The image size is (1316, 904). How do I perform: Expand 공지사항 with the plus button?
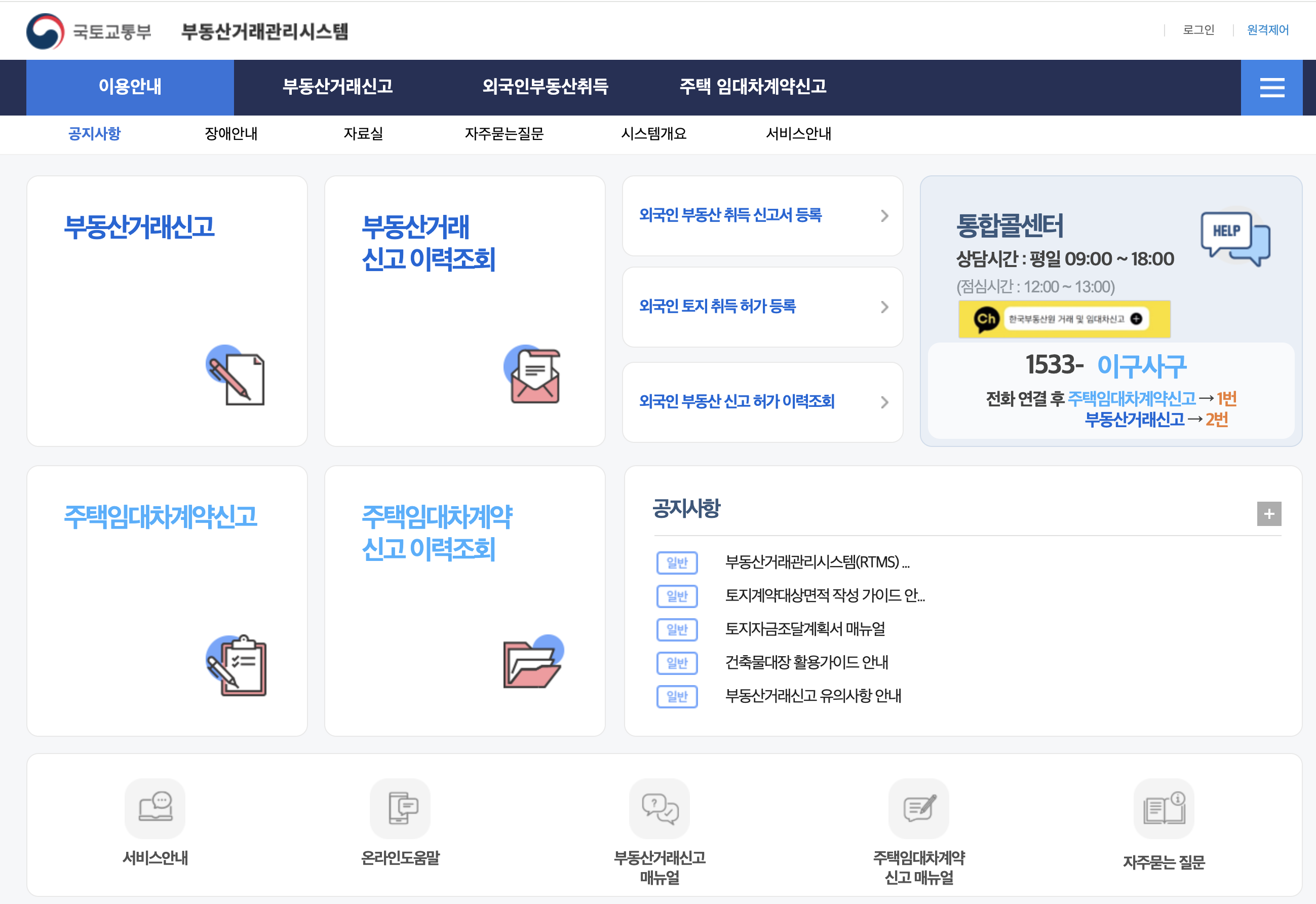[1268, 514]
